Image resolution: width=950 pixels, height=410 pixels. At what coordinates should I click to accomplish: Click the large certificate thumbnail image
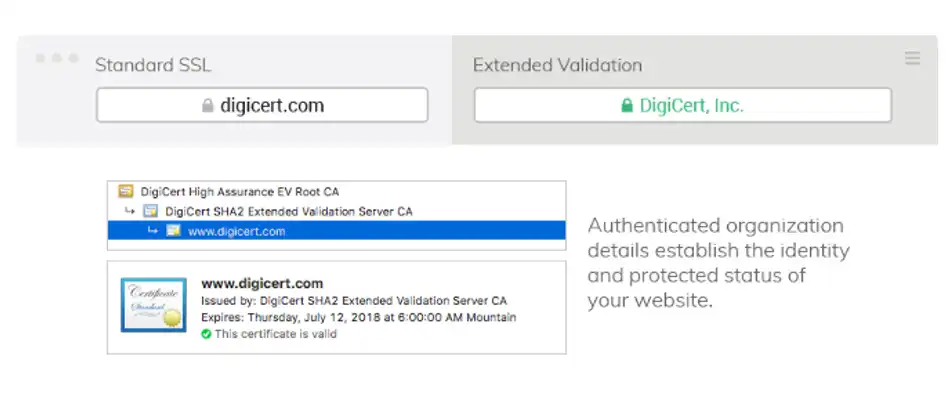click(x=153, y=305)
